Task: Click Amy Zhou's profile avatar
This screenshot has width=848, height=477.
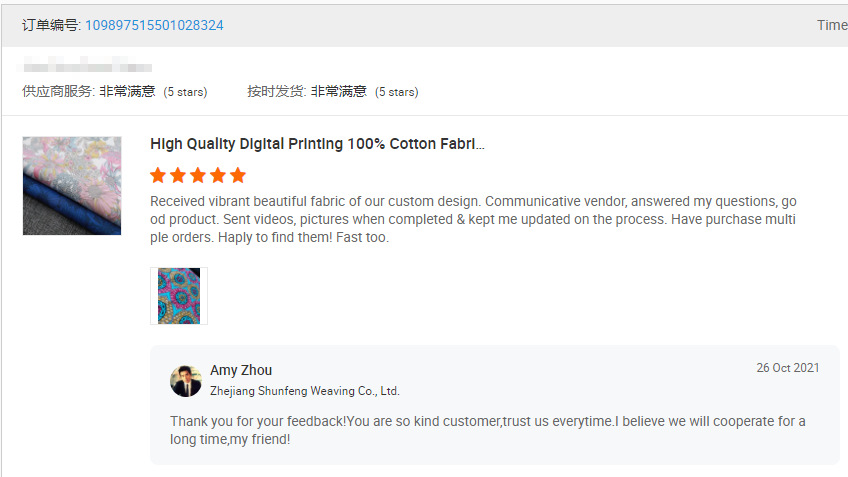Action: pos(186,380)
